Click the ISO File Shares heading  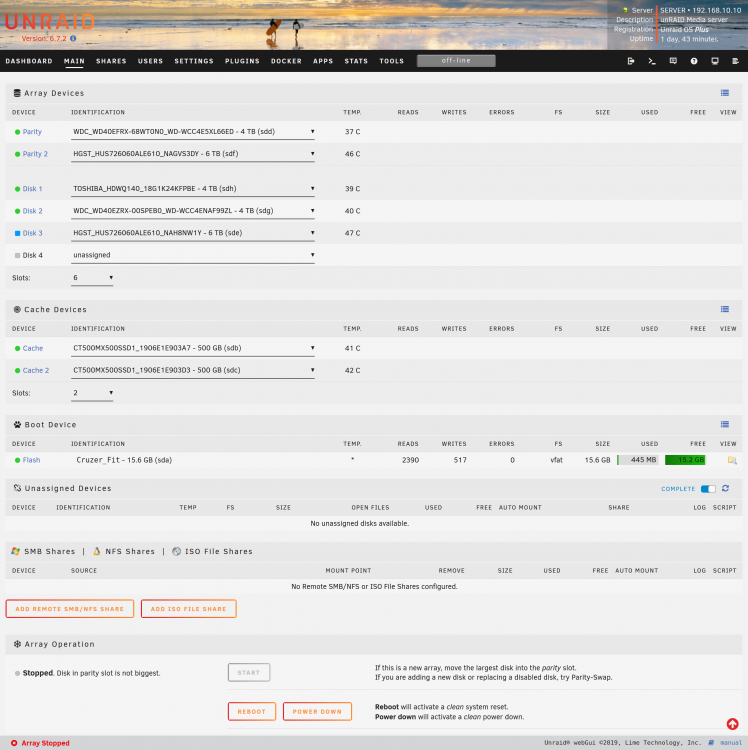219,551
